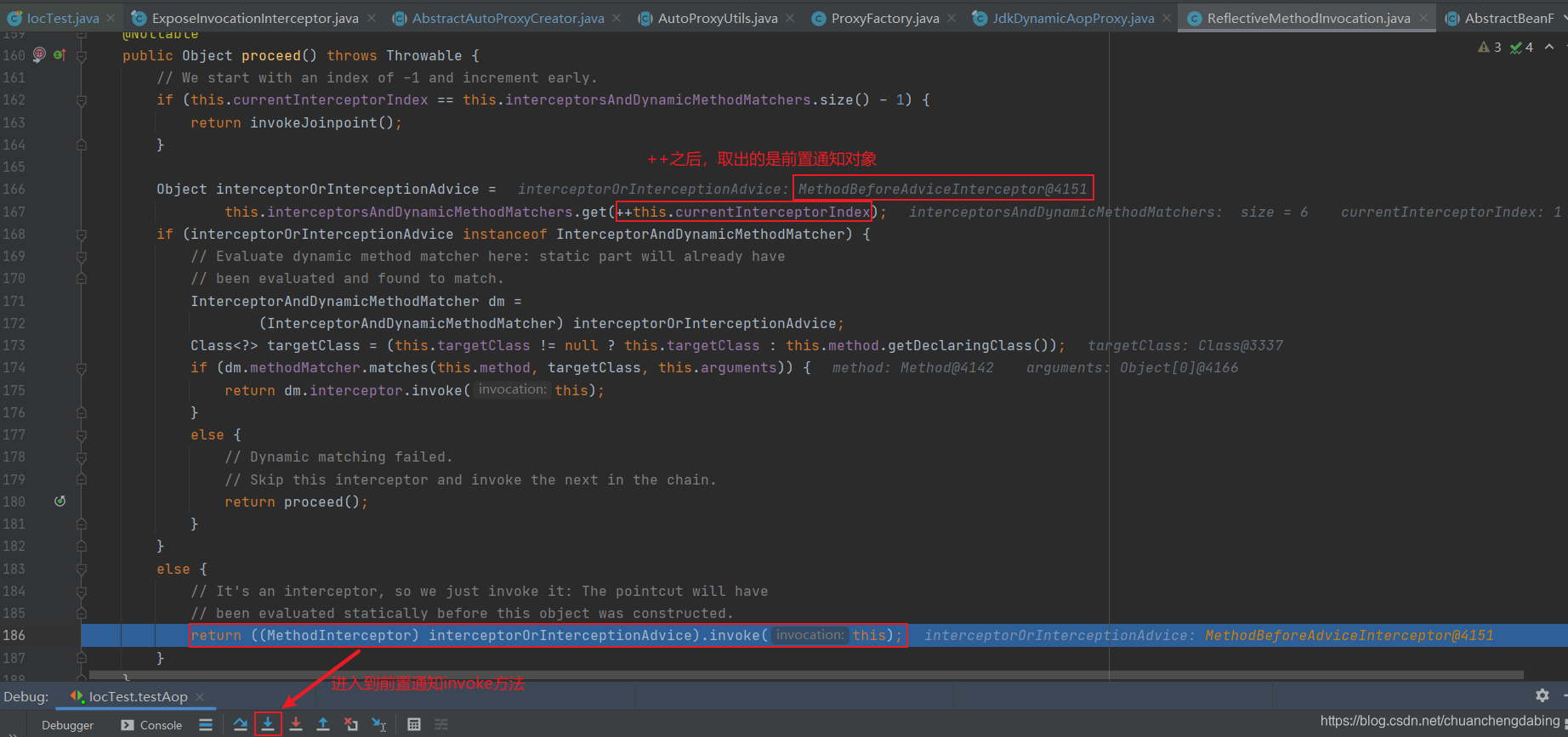
Task: Close the AutoProxyUtils.java tab
Action: pos(790,18)
